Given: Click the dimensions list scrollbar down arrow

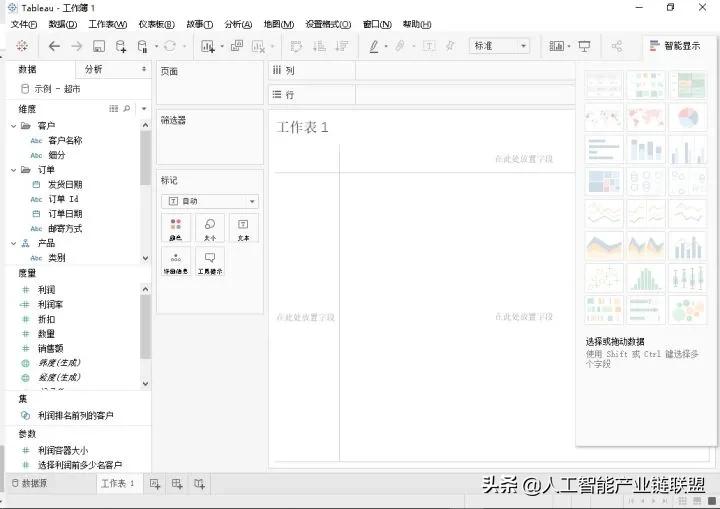Looking at the screenshot, I should (x=145, y=258).
